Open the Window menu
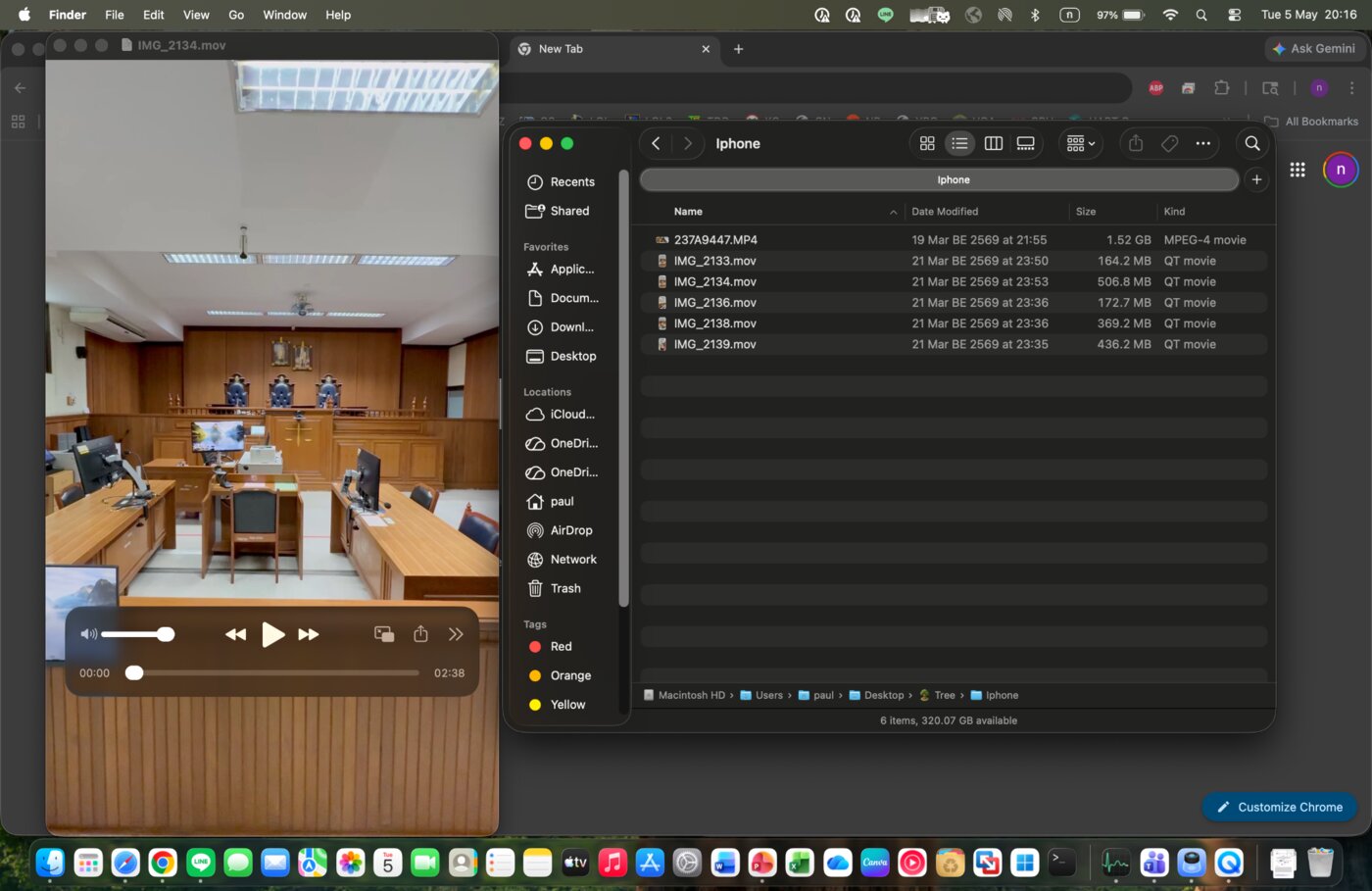1372x891 pixels. tap(285, 15)
